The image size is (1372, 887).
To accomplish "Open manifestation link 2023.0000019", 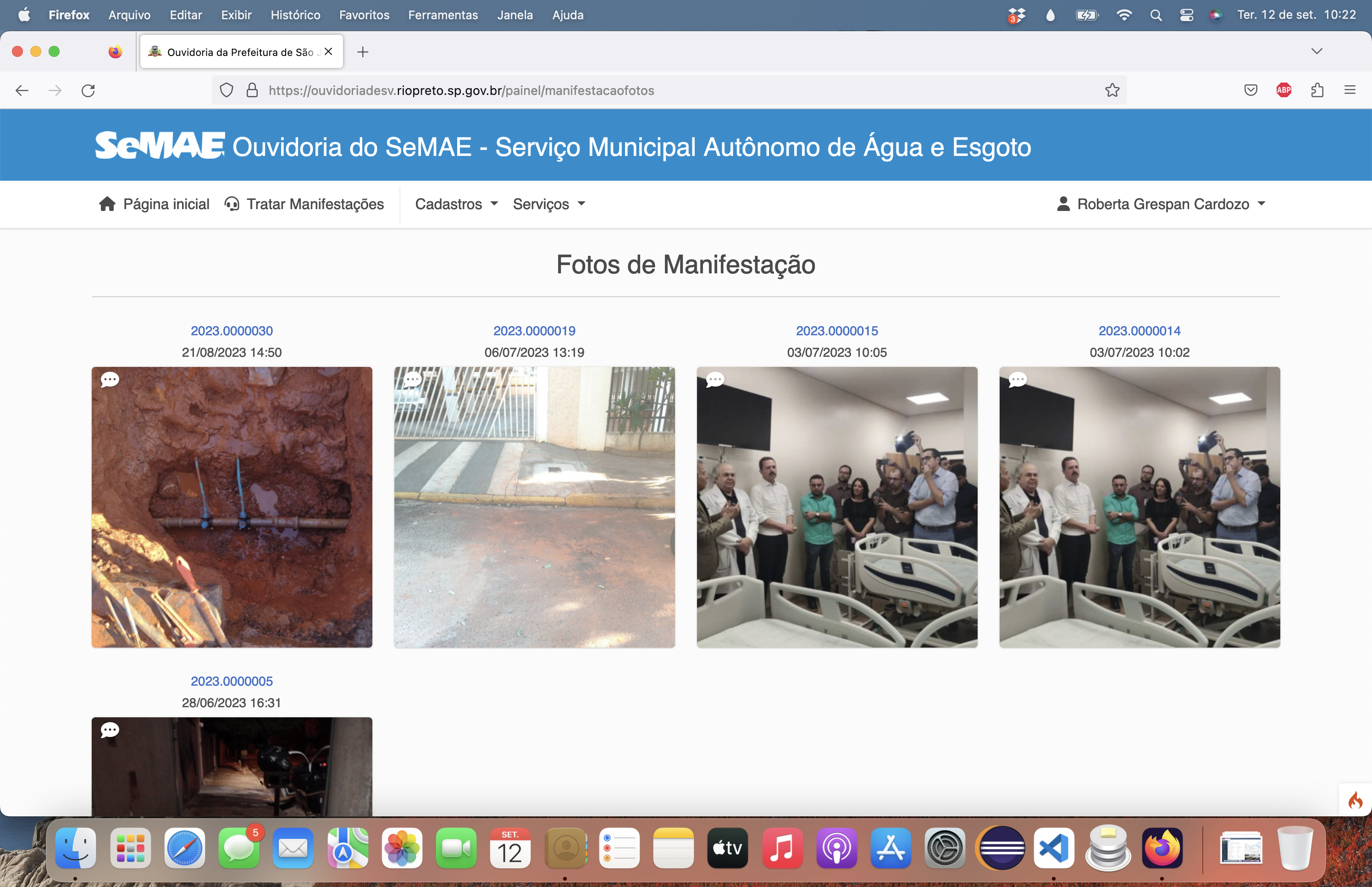I will (x=534, y=331).
